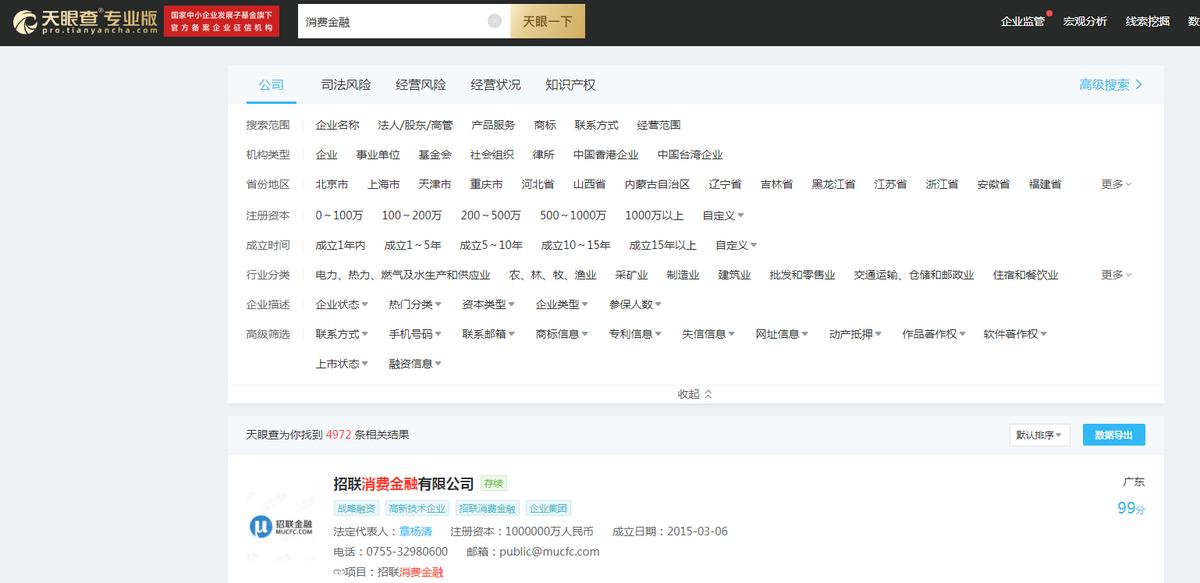
Task: Open the 专利信息 filter dropdown
Action: tap(635, 333)
